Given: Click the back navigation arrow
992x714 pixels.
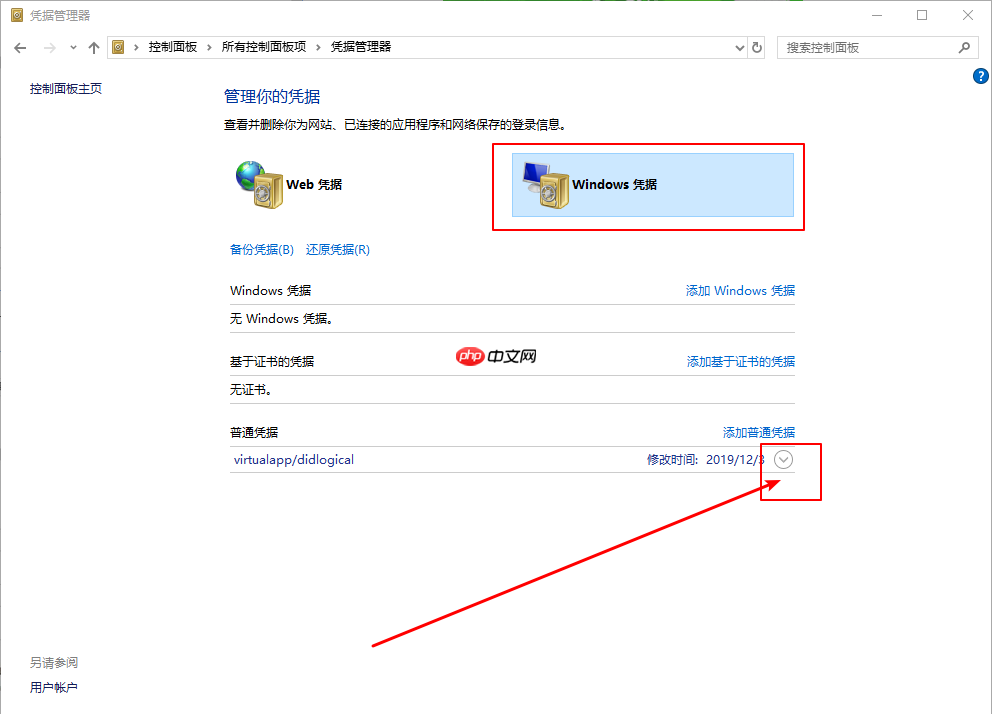Looking at the screenshot, I should coord(20,47).
